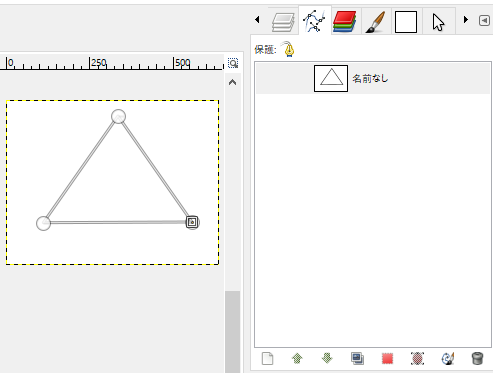This screenshot has height=373, width=493.
Task: Lower the path with down arrow
Action: pos(327,359)
